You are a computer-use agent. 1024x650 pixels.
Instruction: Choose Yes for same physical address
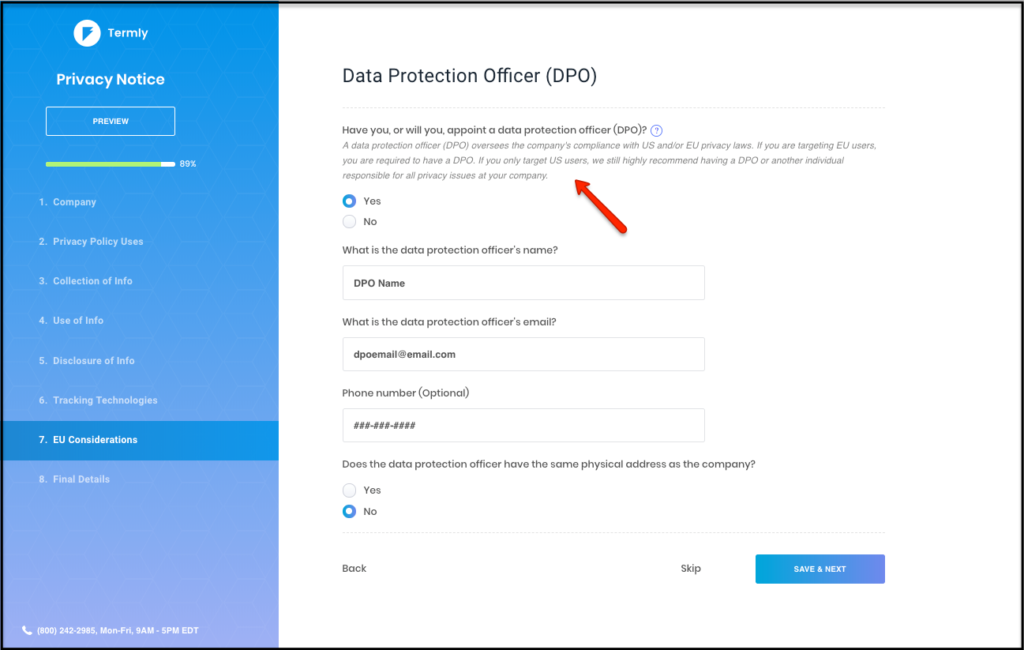pyautogui.click(x=349, y=490)
